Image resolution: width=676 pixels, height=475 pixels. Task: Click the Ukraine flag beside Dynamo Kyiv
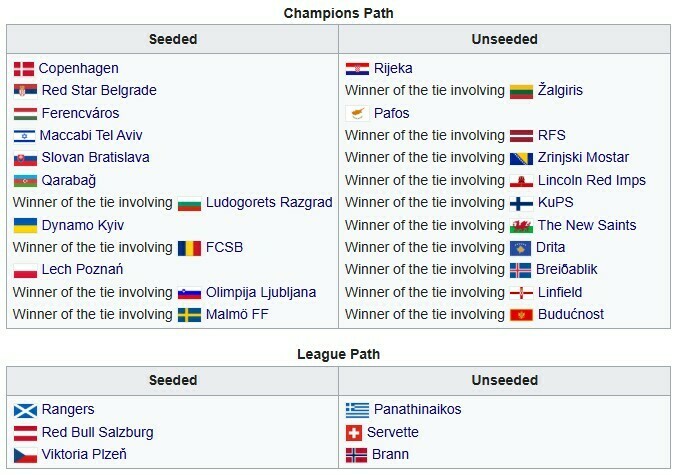(x=24, y=225)
